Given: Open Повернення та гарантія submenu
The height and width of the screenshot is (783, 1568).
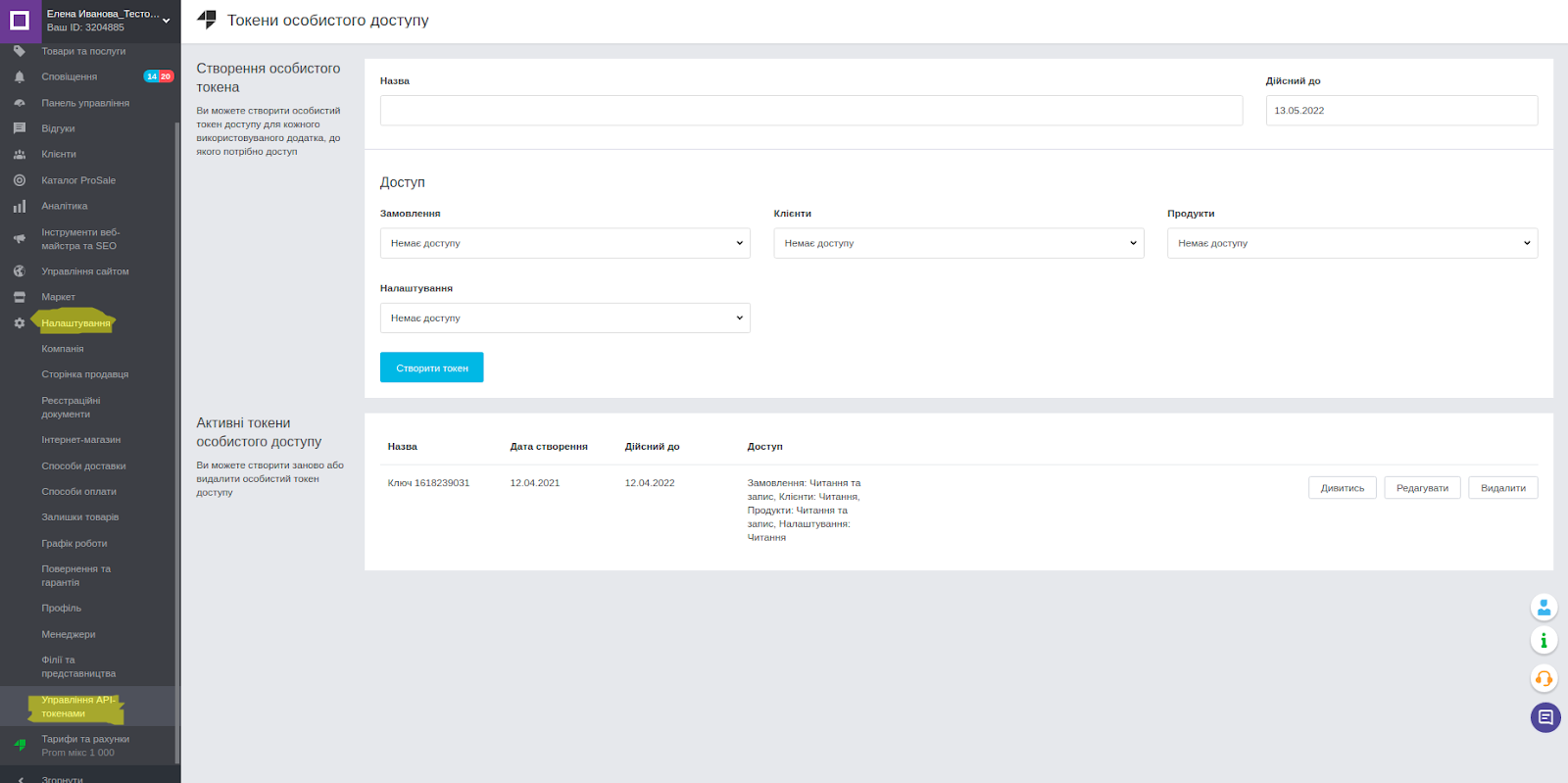Looking at the screenshot, I should click(x=76, y=576).
